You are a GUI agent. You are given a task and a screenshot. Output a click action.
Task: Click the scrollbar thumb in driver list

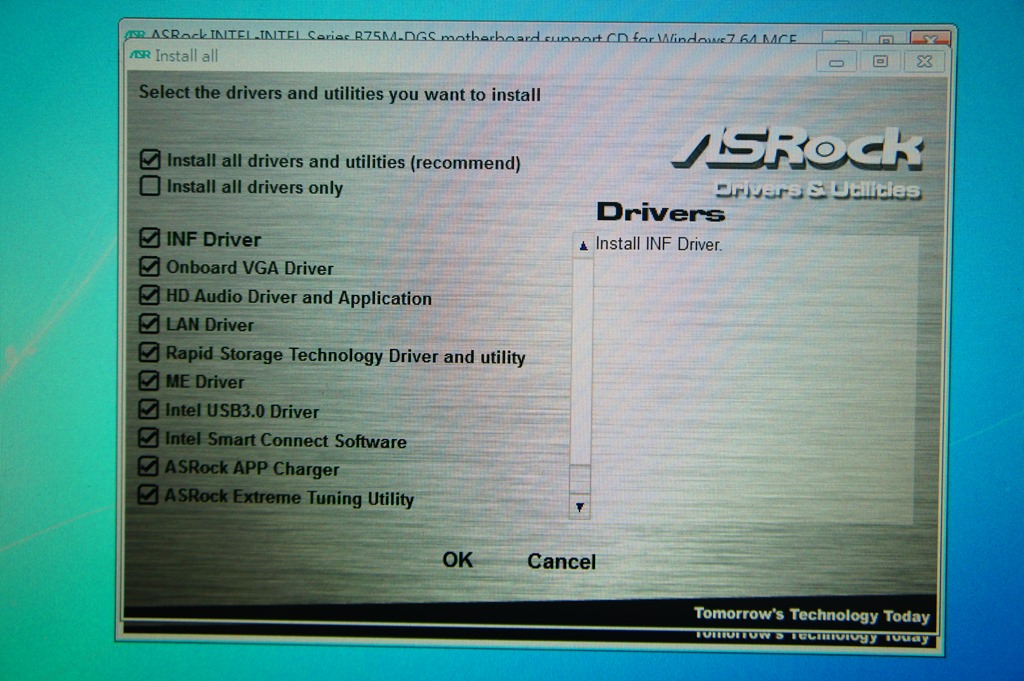coord(580,479)
